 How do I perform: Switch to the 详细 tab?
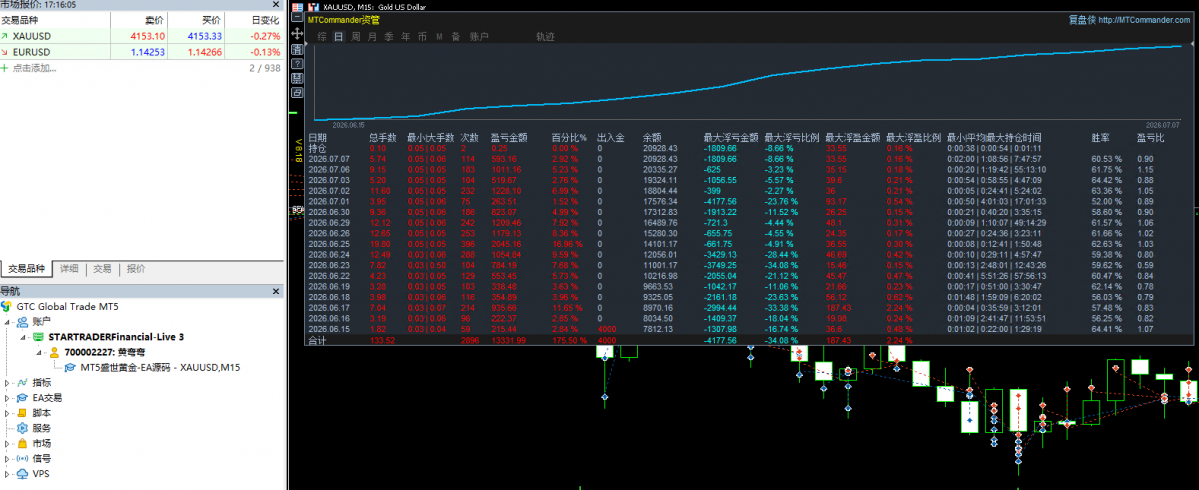point(70,269)
